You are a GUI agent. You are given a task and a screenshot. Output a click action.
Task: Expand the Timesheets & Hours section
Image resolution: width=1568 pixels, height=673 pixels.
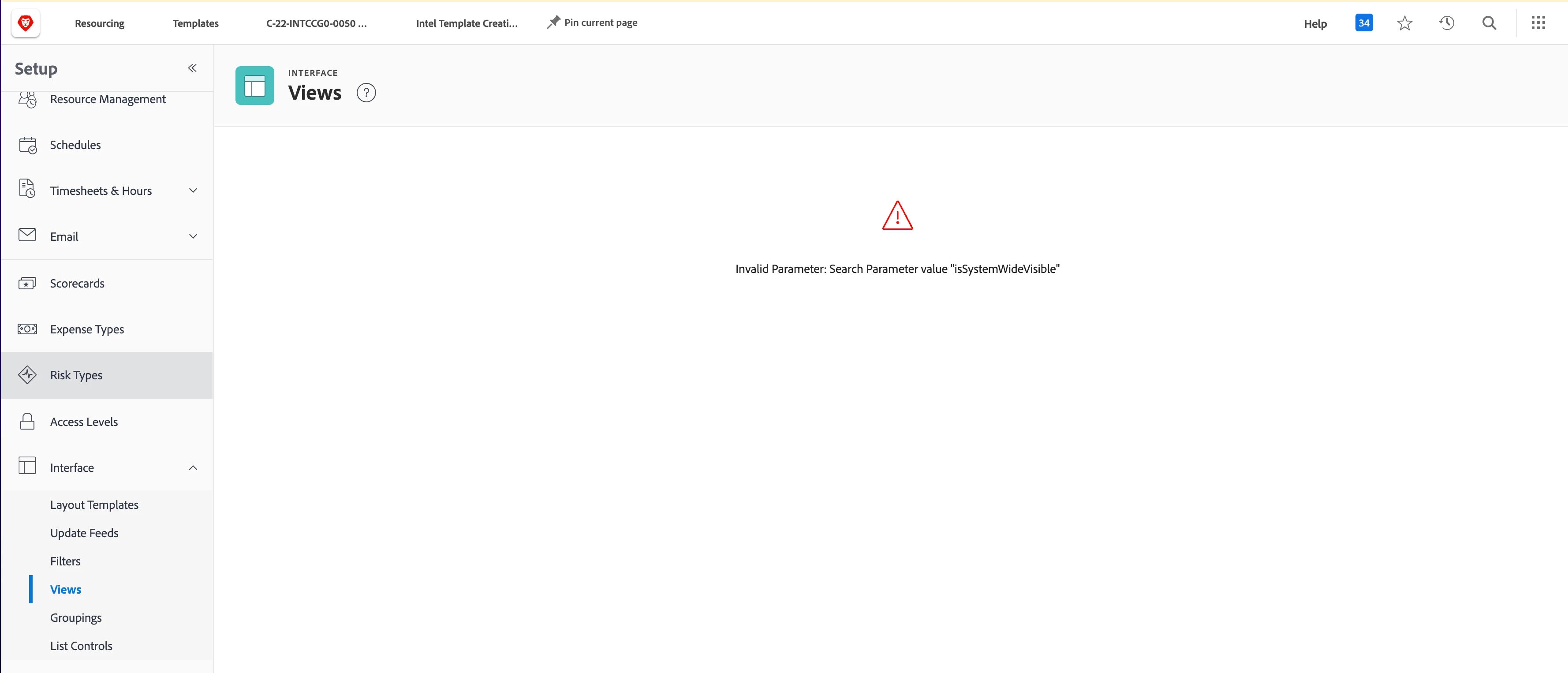point(193,191)
